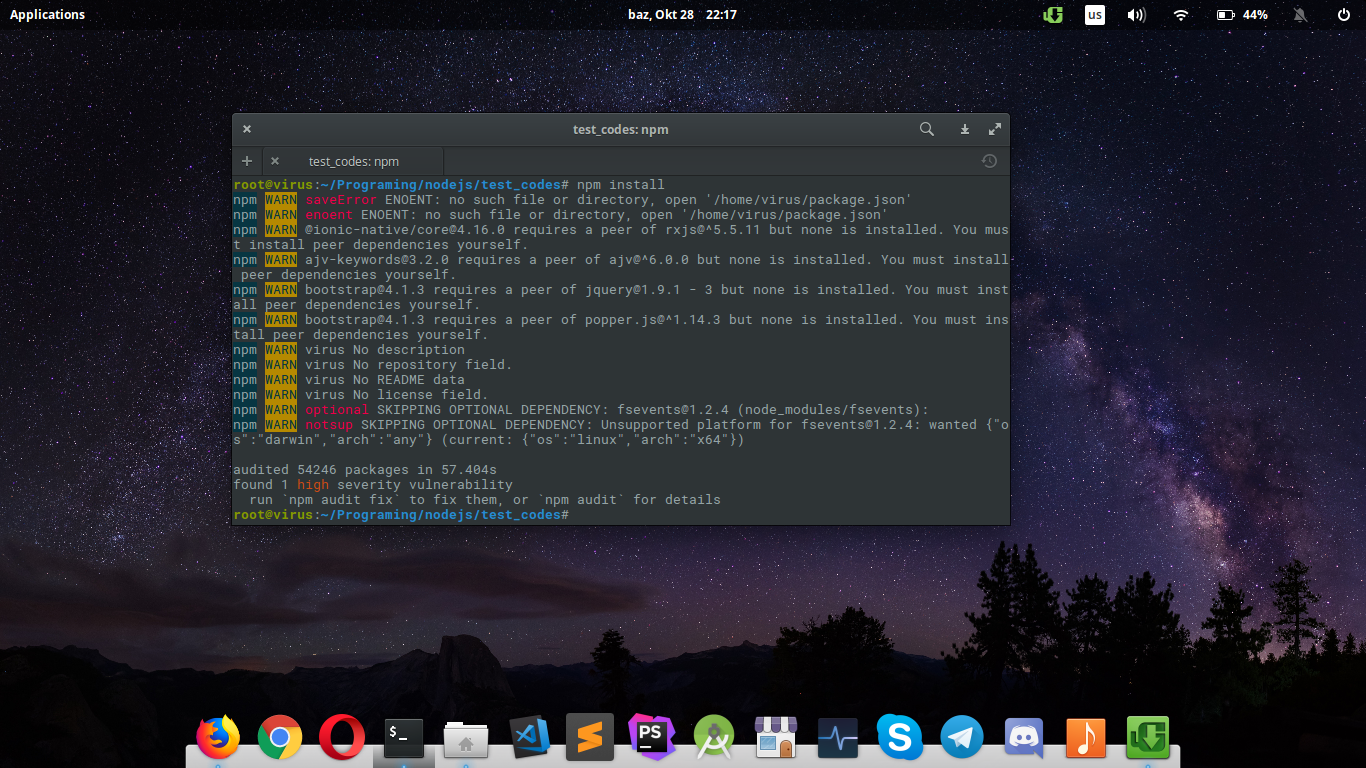Image resolution: width=1366 pixels, height=768 pixels.
Task: Open the Wi-Fi network indicator
Action: [x=1181, y=15]
